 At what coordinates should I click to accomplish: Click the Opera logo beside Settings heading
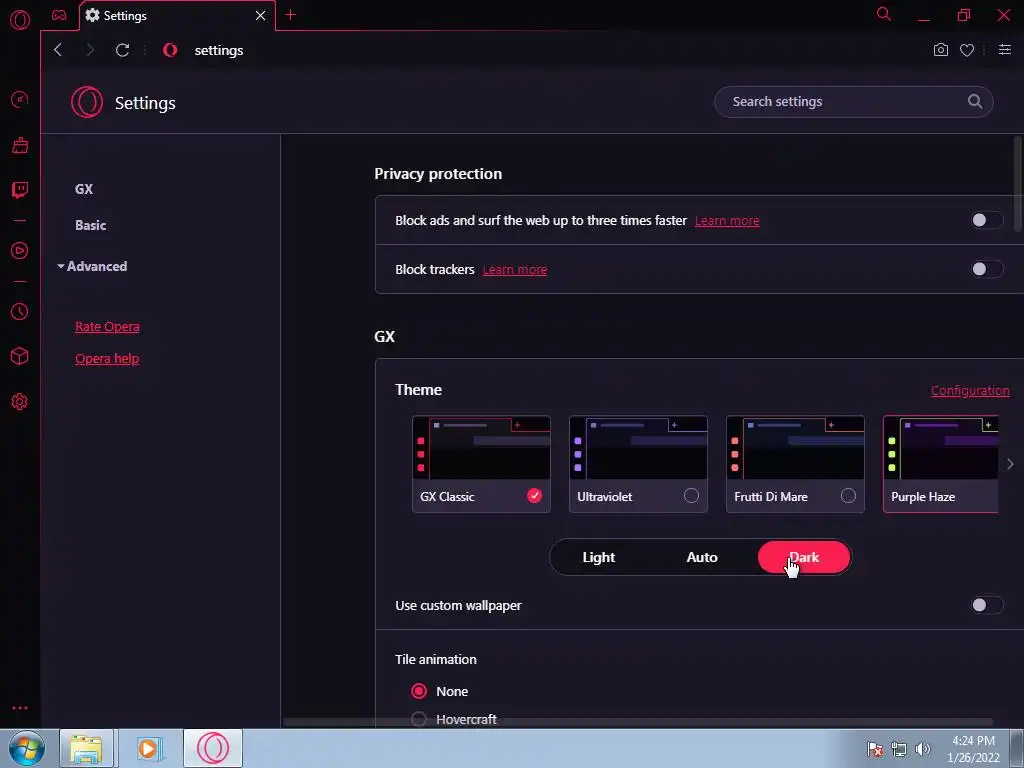click(x=87, y=103)
